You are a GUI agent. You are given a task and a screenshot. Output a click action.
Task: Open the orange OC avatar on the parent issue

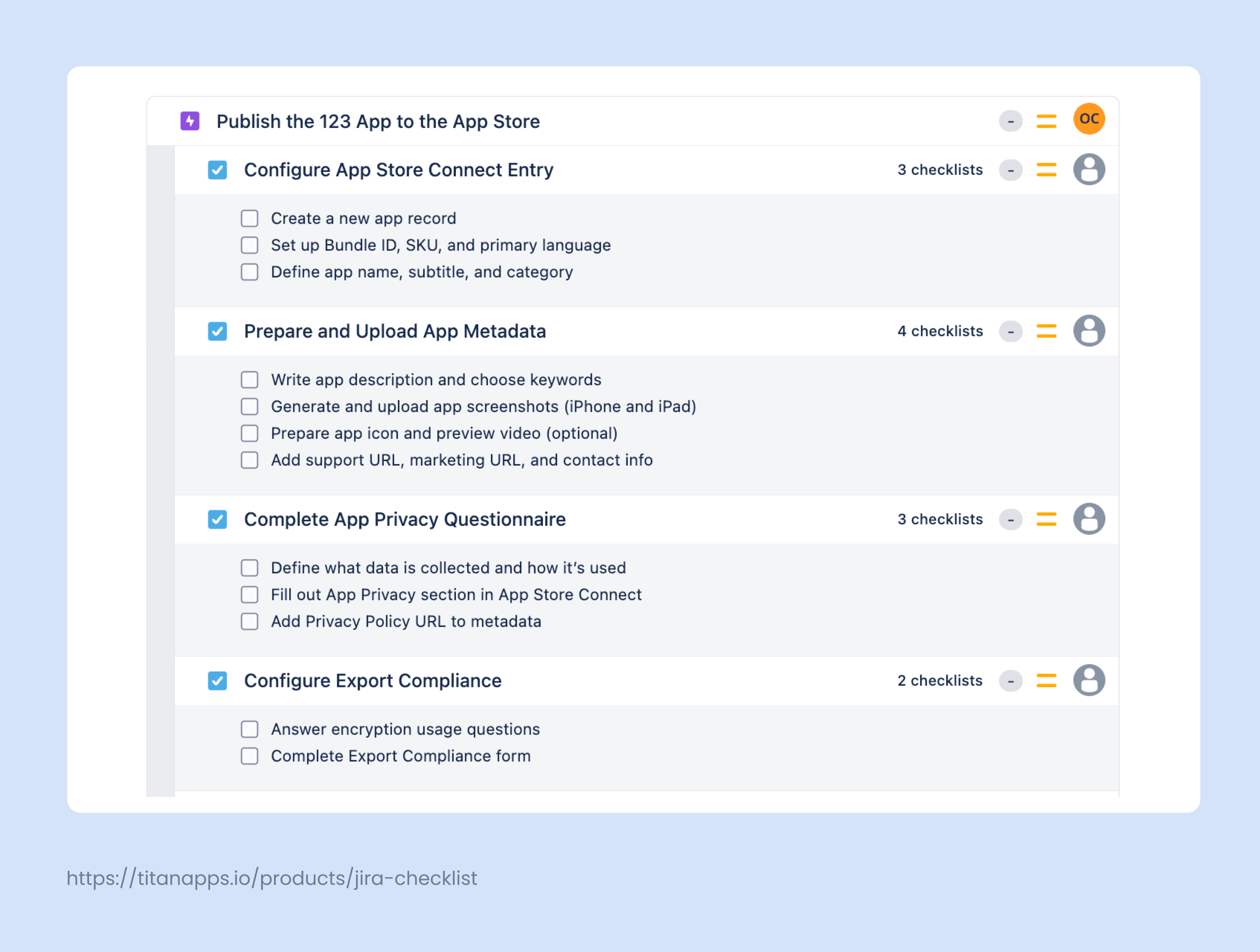(x=1088, y=119)
